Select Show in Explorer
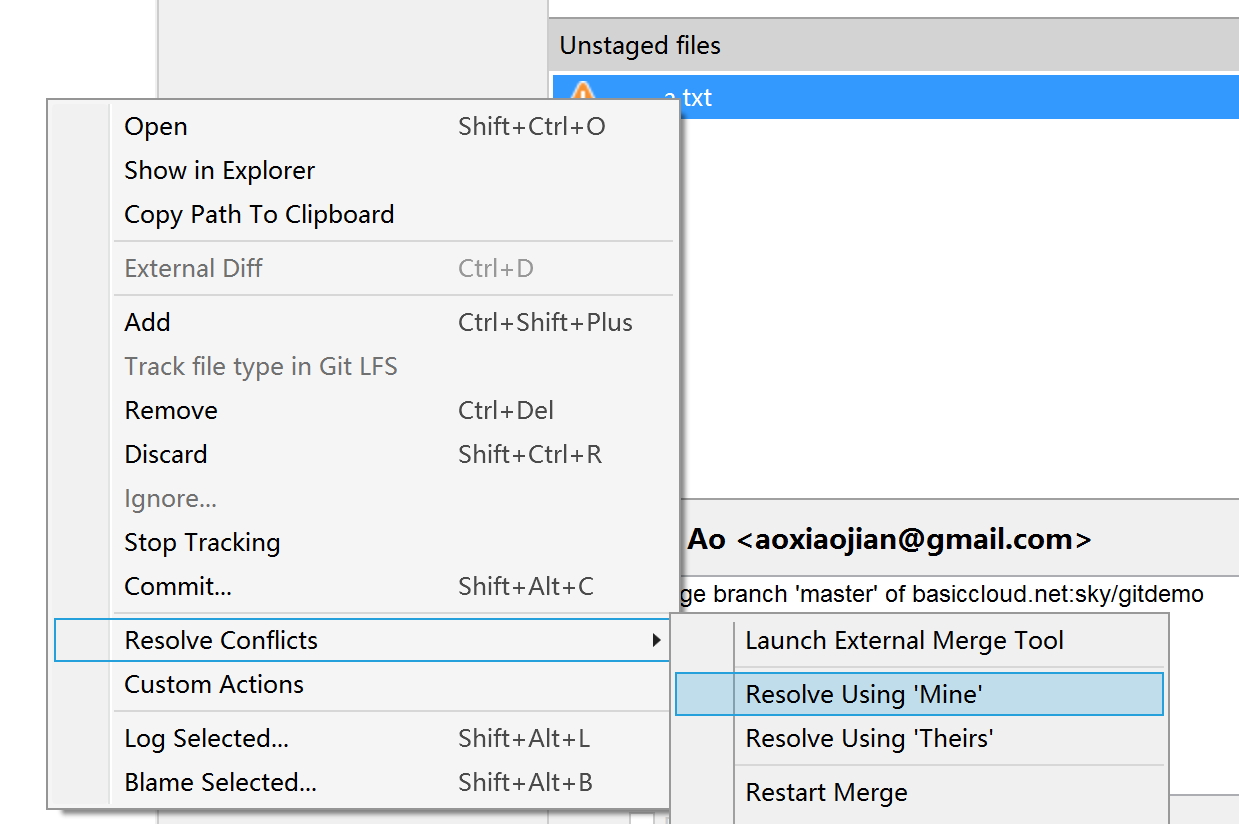The height and width of the screenshot is (824, 1239). coord(219,171)
